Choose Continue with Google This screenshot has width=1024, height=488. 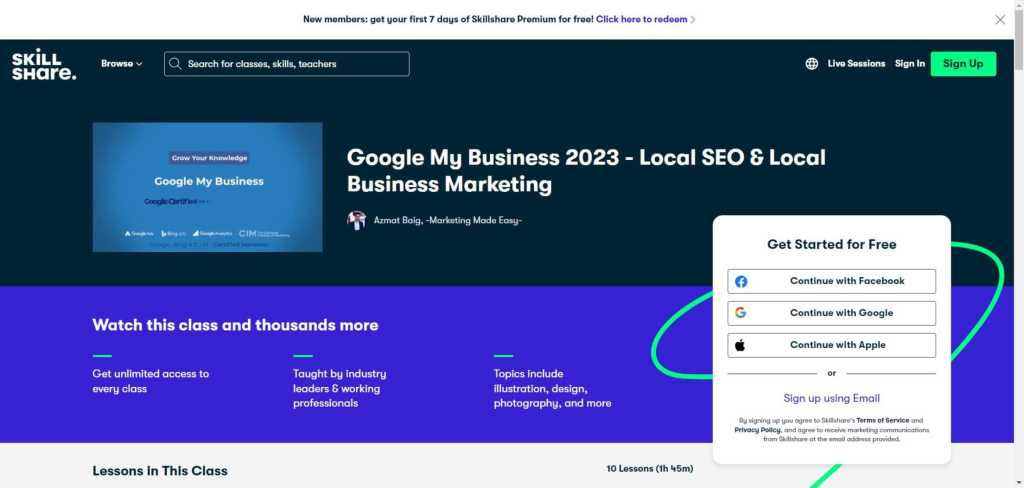tap(841, 313)
